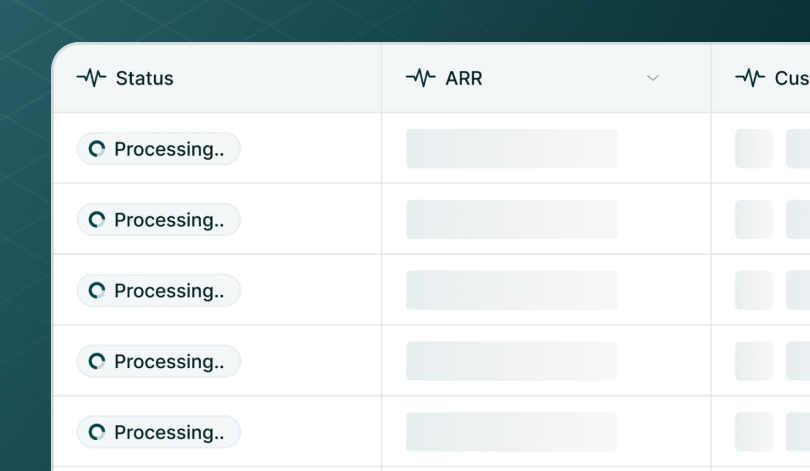This screenshot has height=471, width=810.
Task: Click the spinner icon in second Processing badge
Action: point(97,219)
